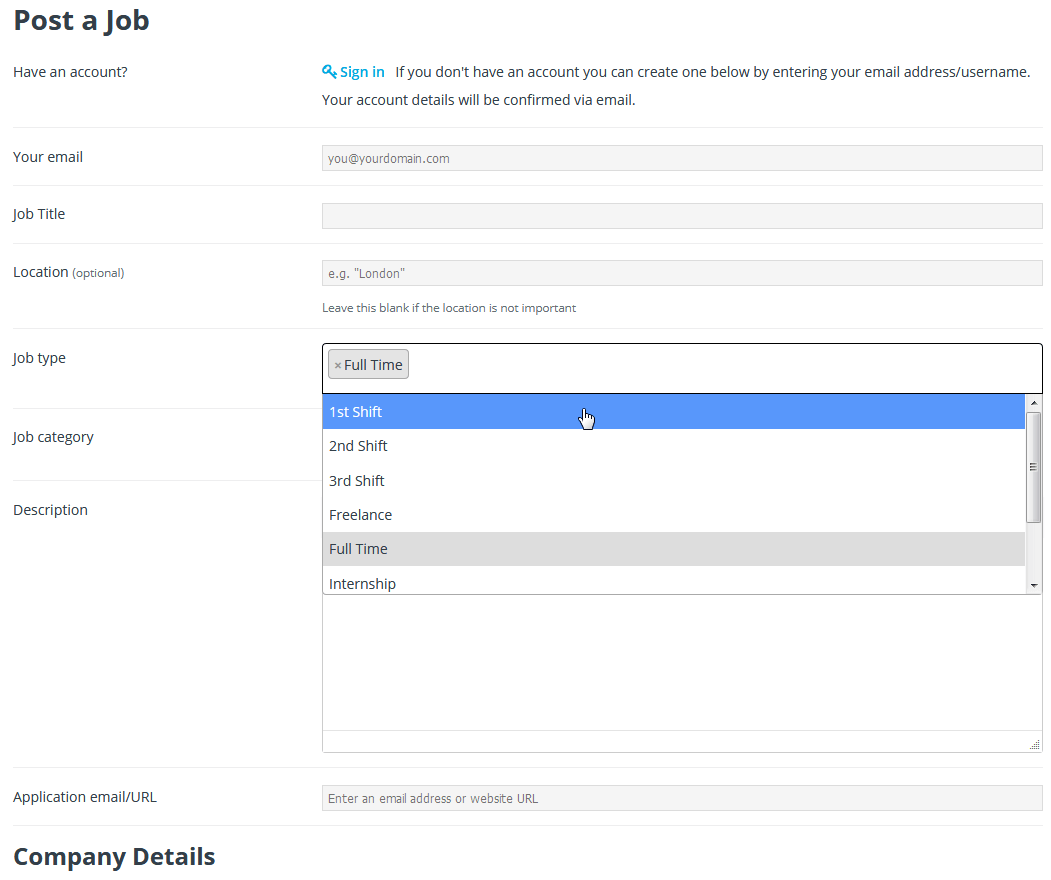Screen dimensions: 1051x880
Task: Click the 'Company Details' heading
Action: coord(114,857)
